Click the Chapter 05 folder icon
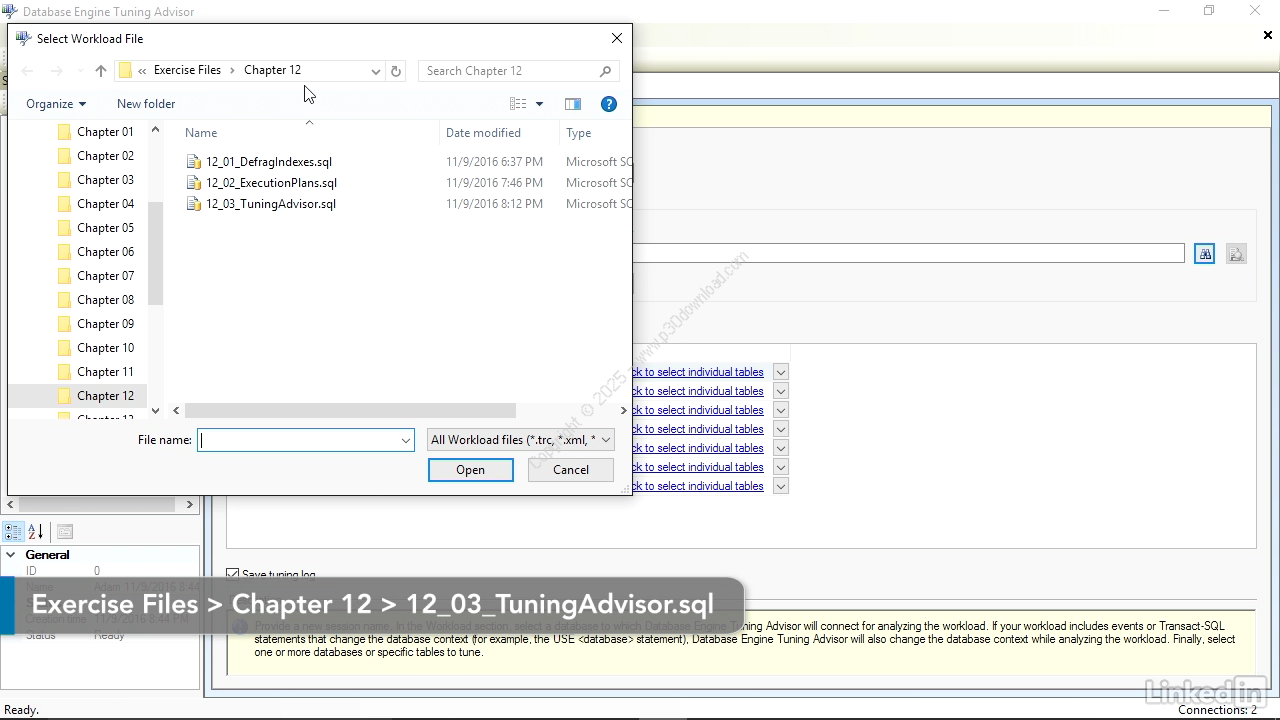Image resolution: width=1280 pixels, height=720 pixels. (x=64, y=228)
